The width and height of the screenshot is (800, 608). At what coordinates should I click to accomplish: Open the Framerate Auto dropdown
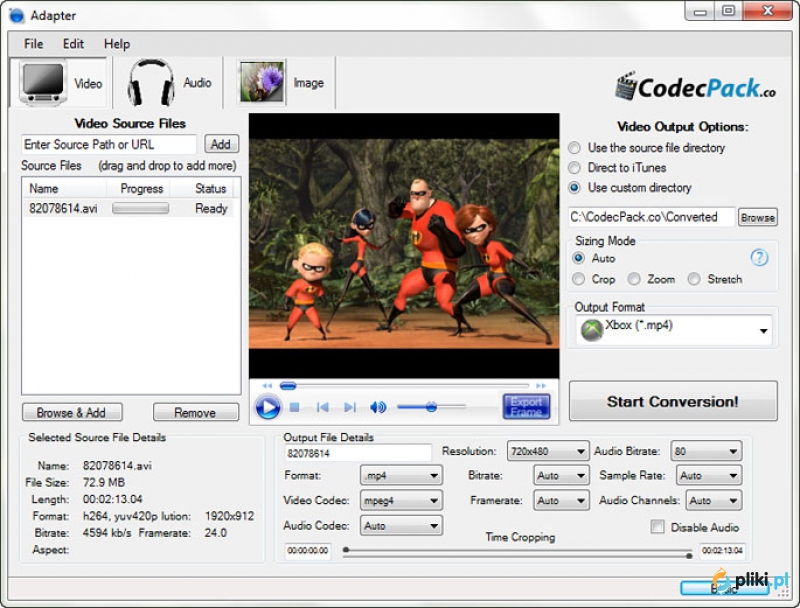pyautogui.click(x=561, y=500)
